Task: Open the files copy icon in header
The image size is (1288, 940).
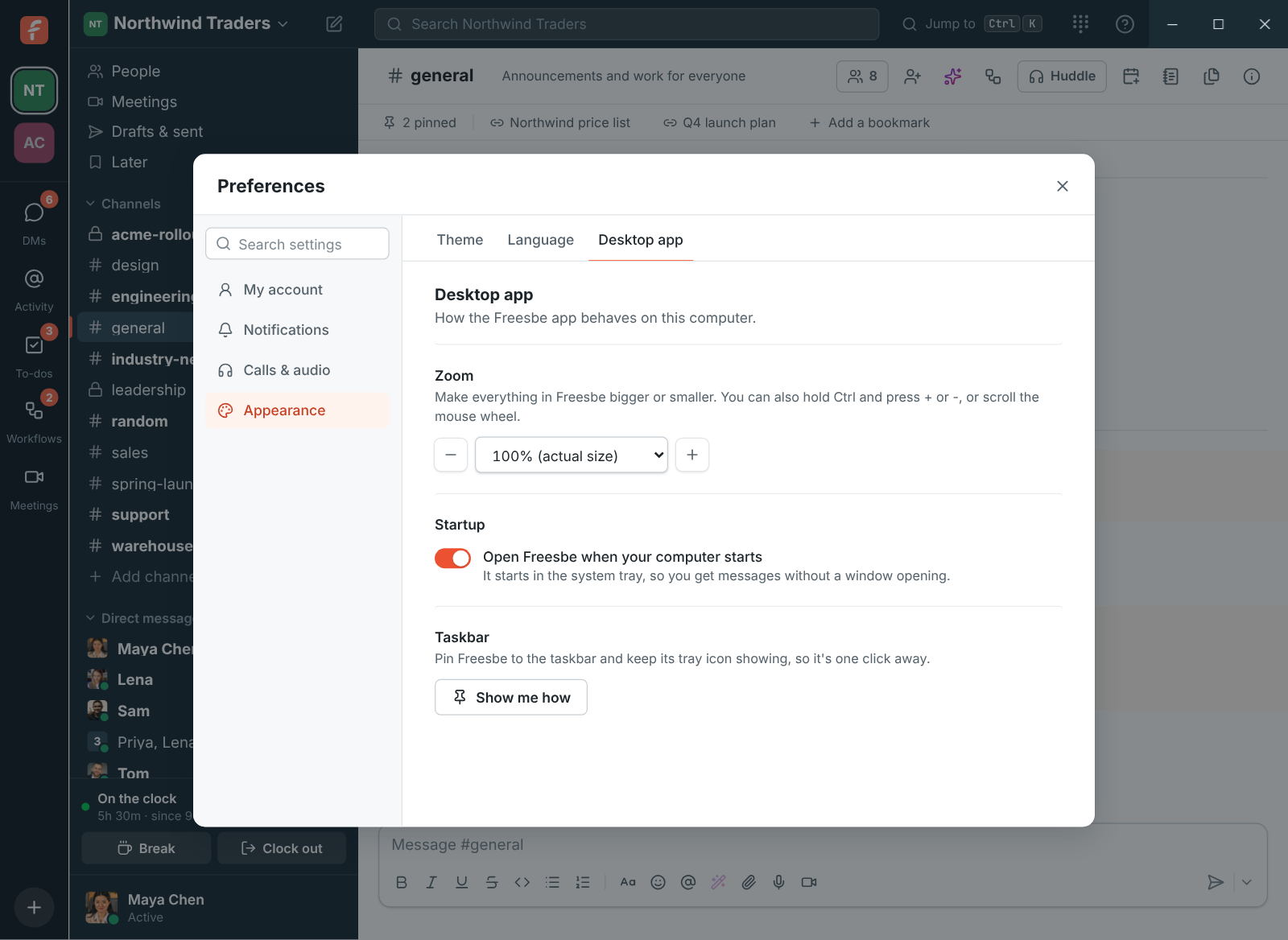Action: [x=1211, y=76]
